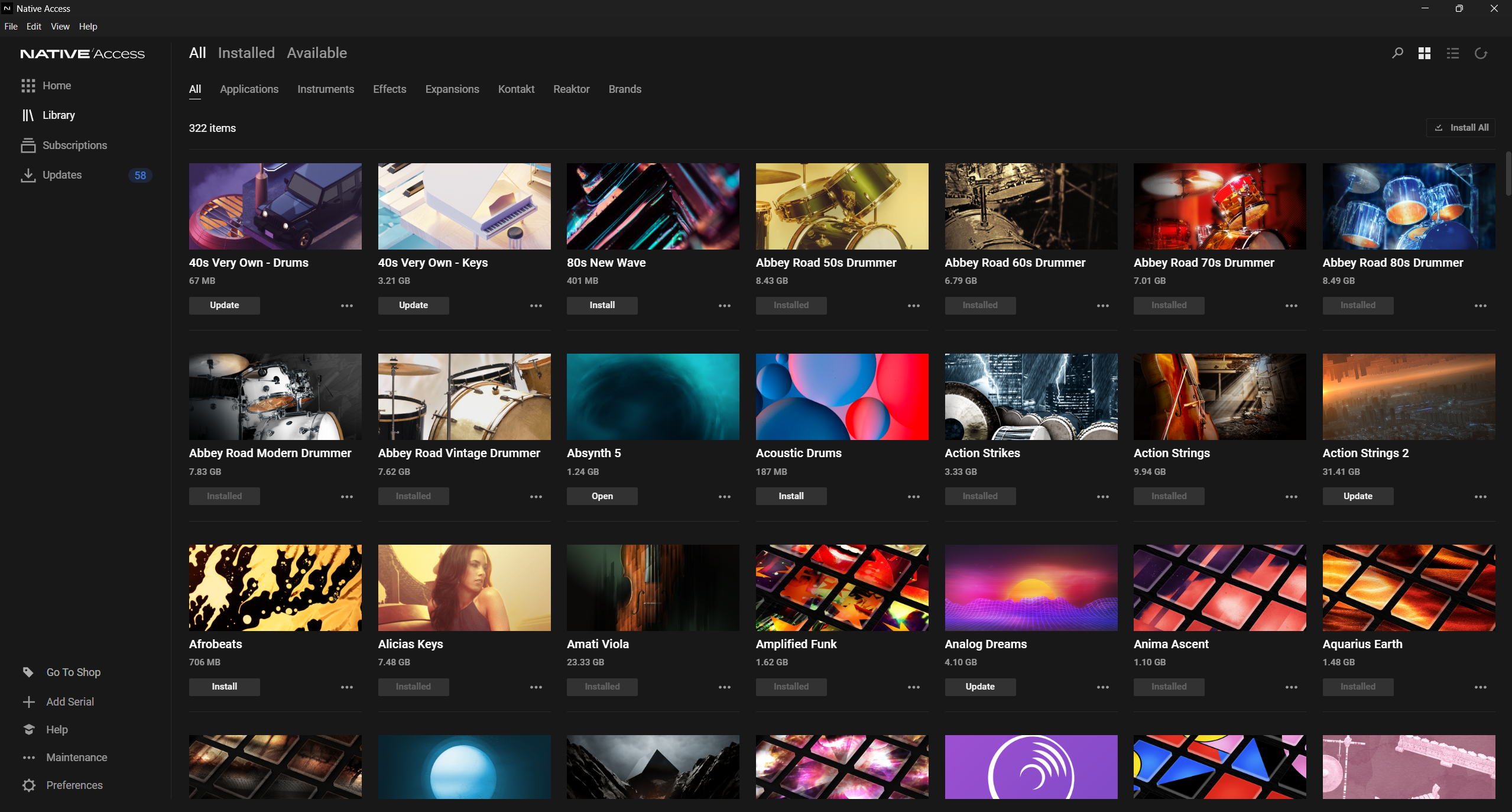Open more options for Alicias Keys
The height and width of the screenshot is (812, 1512).
point(536,687)
